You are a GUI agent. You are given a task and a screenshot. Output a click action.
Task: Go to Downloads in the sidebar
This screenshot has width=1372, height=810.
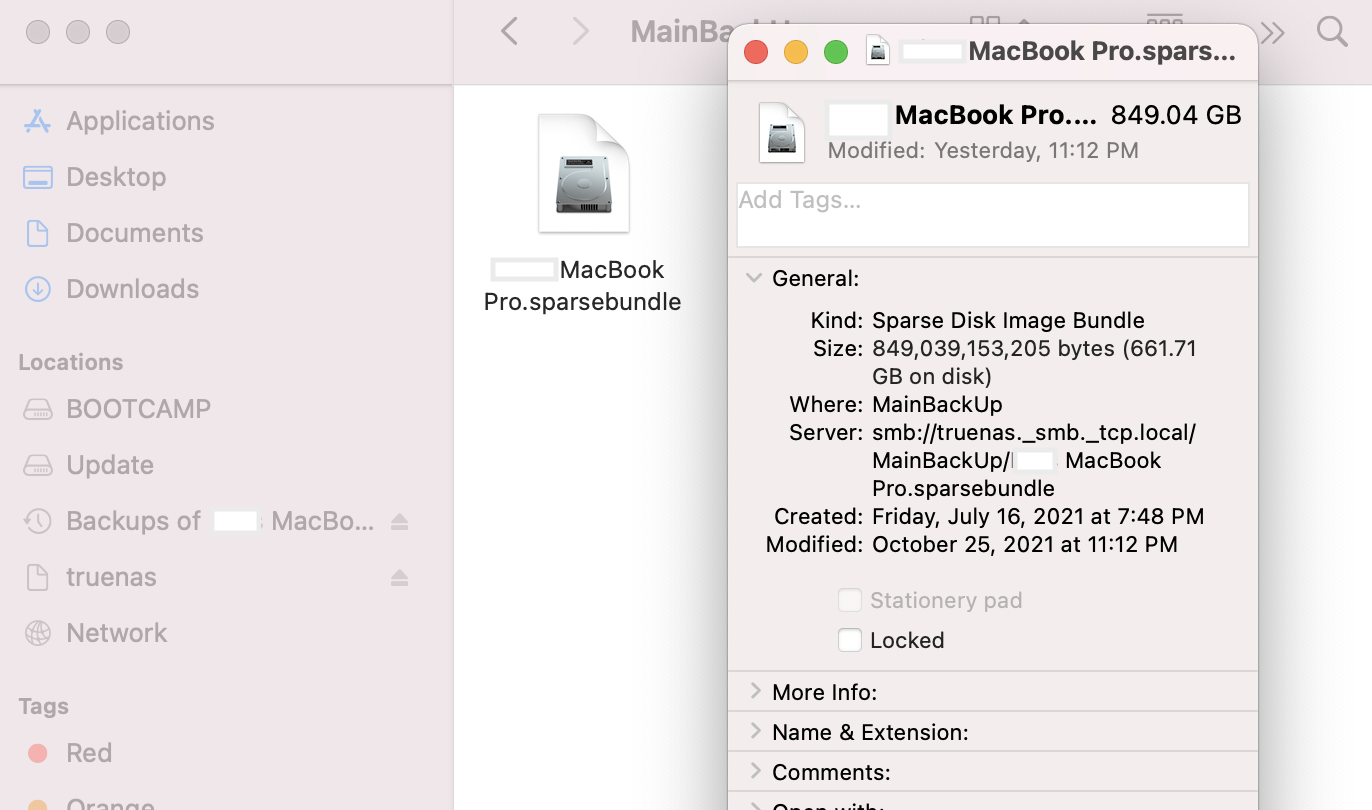(133, 289)
